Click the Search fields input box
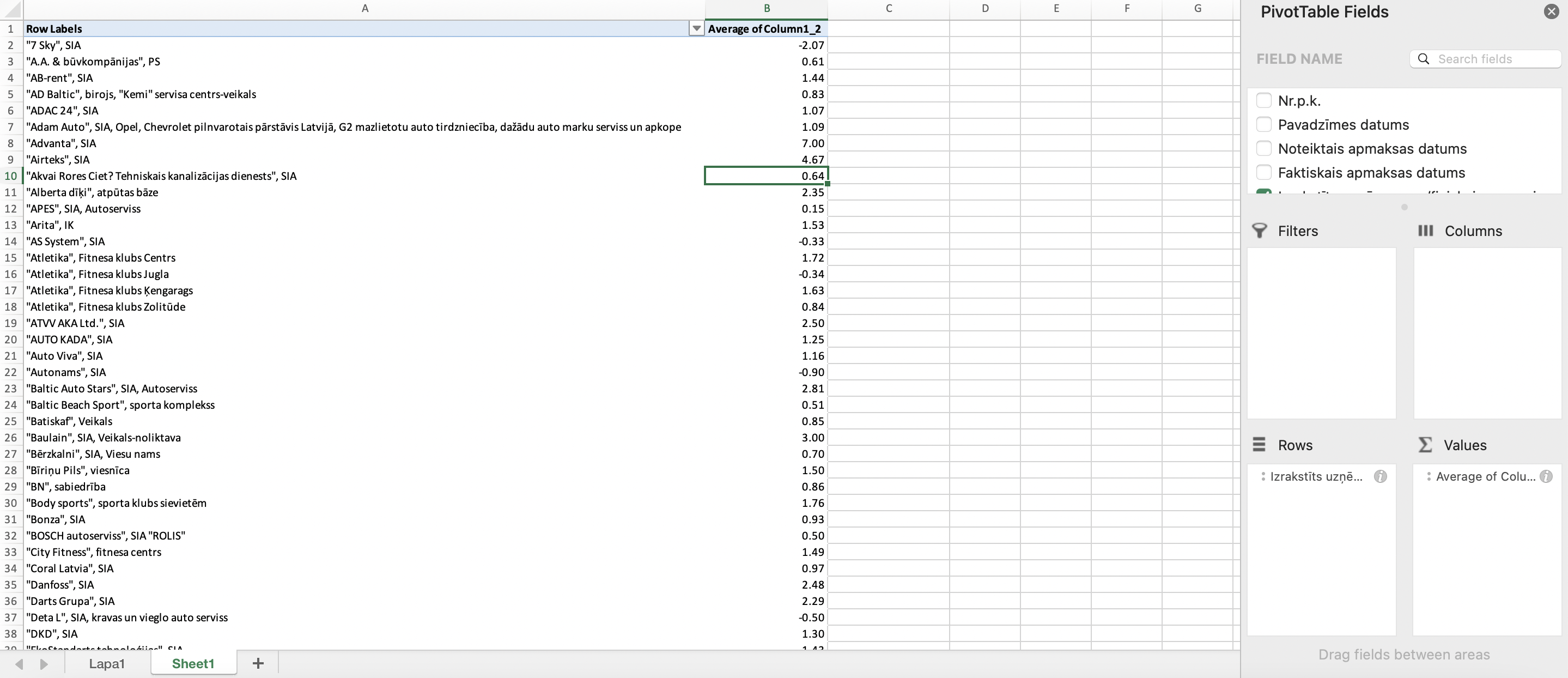The height and width of the screenshot is (678, 1568). [1491, 59]
